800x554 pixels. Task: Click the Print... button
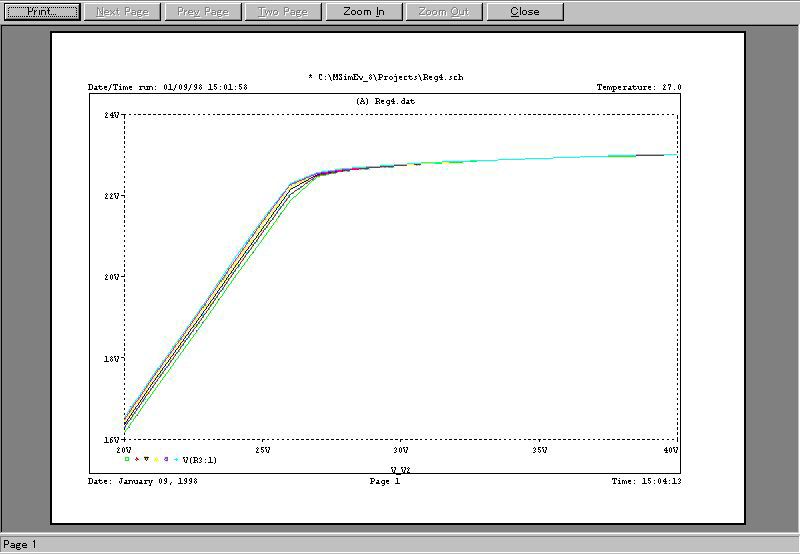click(42, 12)
